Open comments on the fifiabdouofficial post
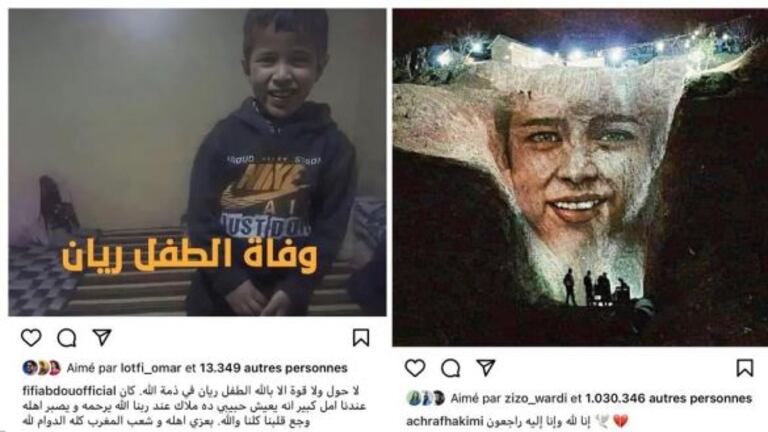The height and width of the screenshot is (432, 768). [67, 337]
